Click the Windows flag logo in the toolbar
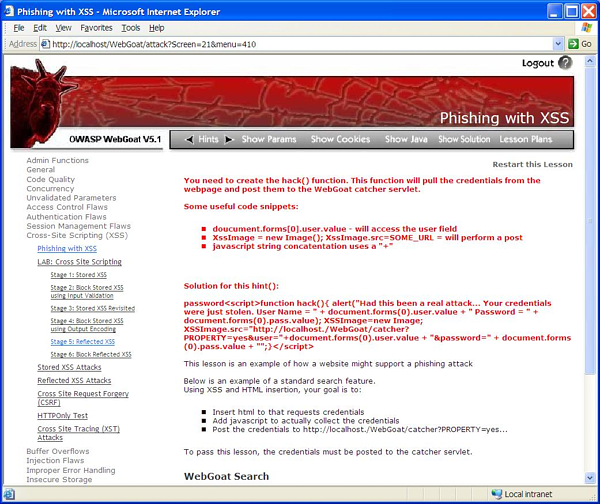600x504 pixels. click(x=586, y=28)
